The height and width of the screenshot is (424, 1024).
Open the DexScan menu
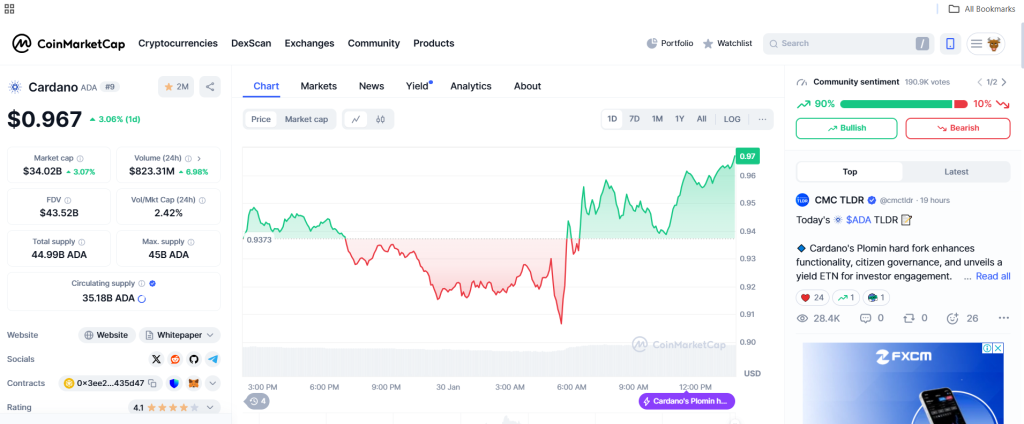(x=251, y=43)
